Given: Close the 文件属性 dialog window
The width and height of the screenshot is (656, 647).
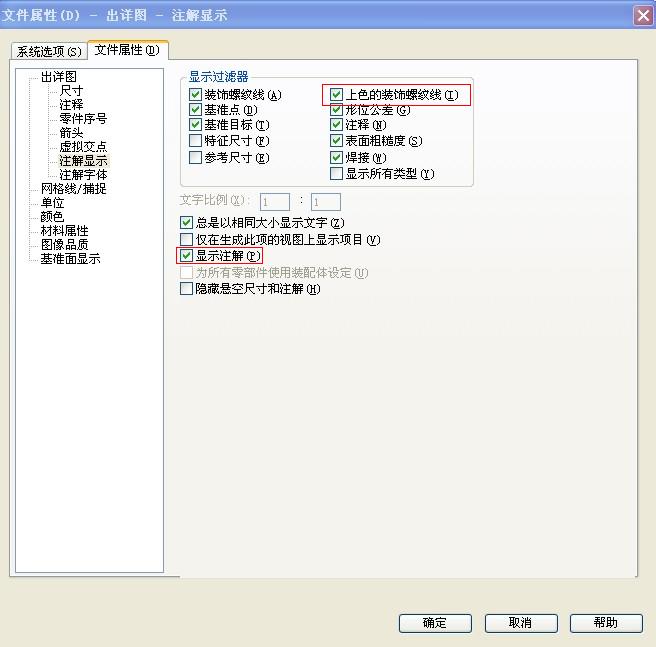Looking at the screenshot, I should [x=643, y=16].
